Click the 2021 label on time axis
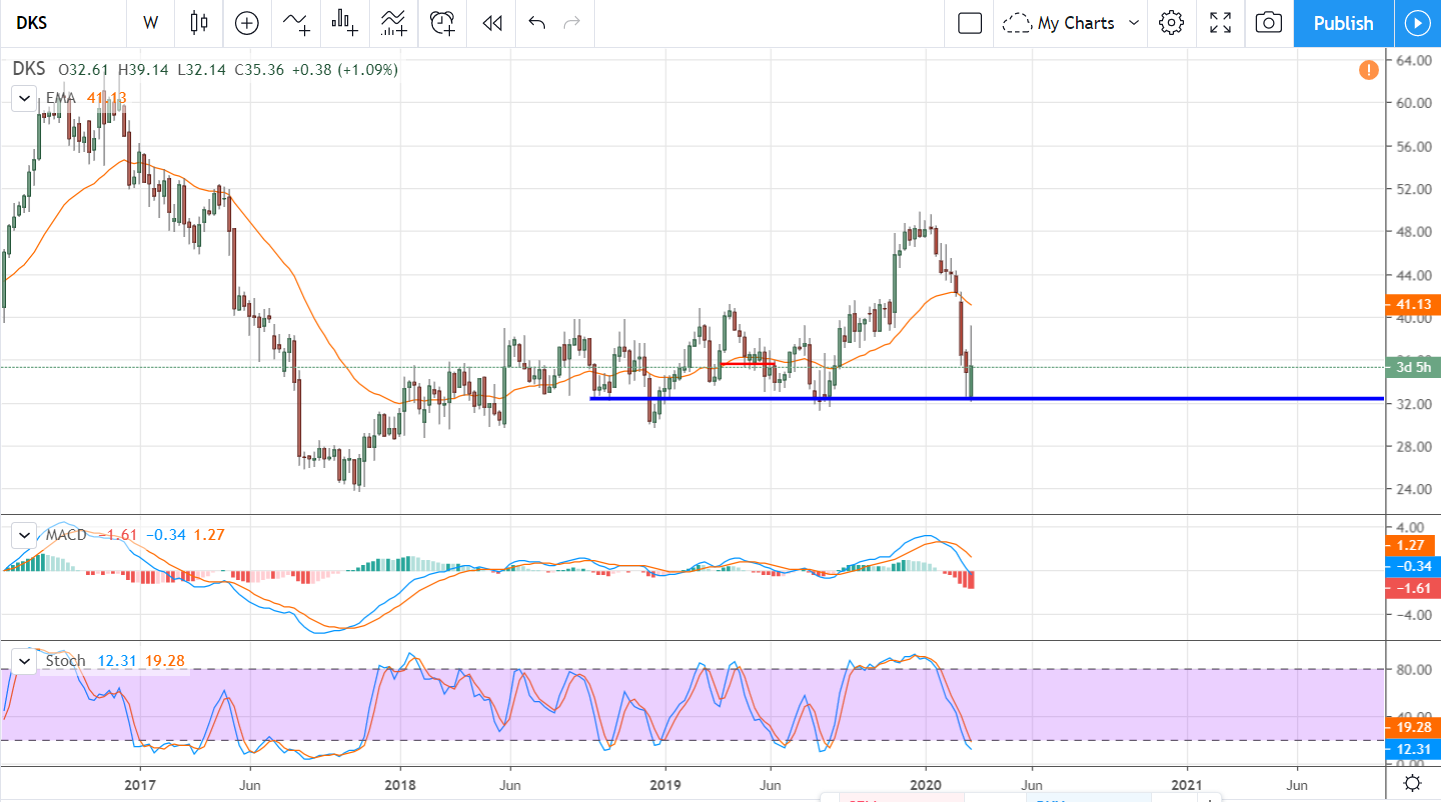This screenshot has width=1441, height=802. pyautogui.click(x=1187, y=784)
